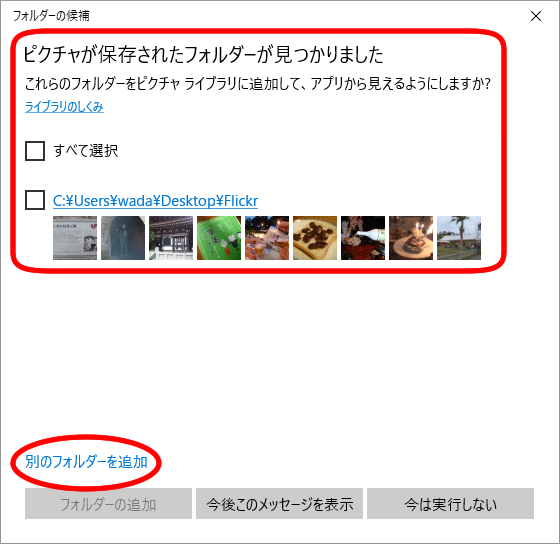
Task: Select the 今は実行しない button
Action: pyautogui.click(x=450, y=504)
